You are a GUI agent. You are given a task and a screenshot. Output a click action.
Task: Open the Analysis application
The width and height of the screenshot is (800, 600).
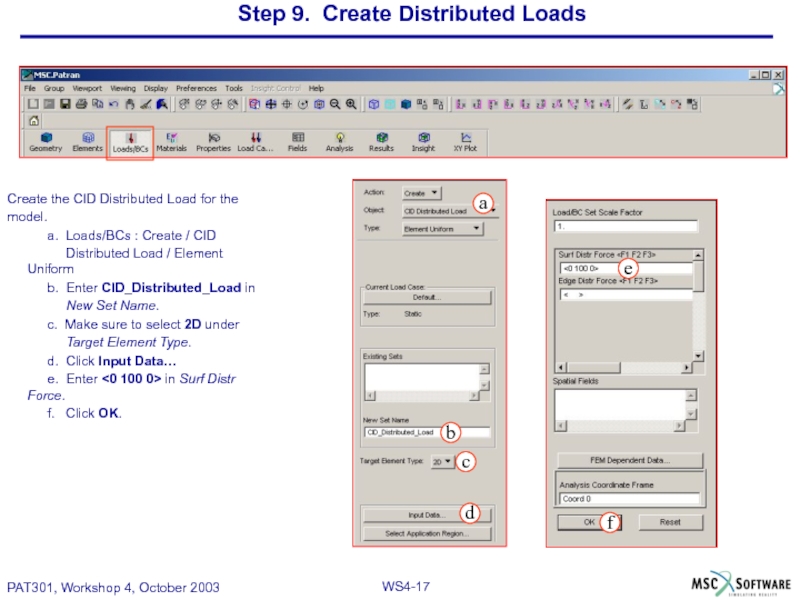tap(339, 142)
